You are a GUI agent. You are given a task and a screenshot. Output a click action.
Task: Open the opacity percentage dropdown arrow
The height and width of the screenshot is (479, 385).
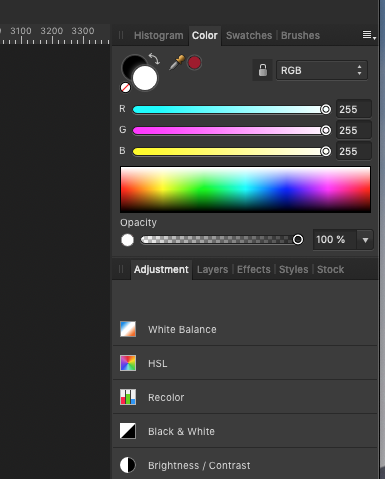click(x=365, y=240)
